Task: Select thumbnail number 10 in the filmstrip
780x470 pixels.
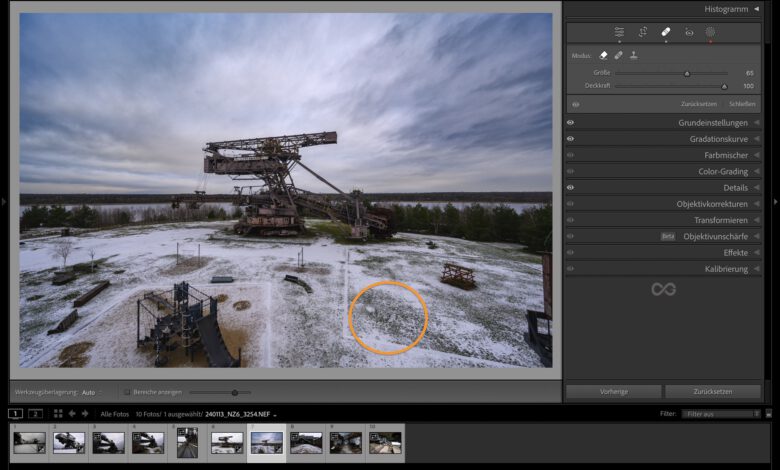Action: coord(385,442)
